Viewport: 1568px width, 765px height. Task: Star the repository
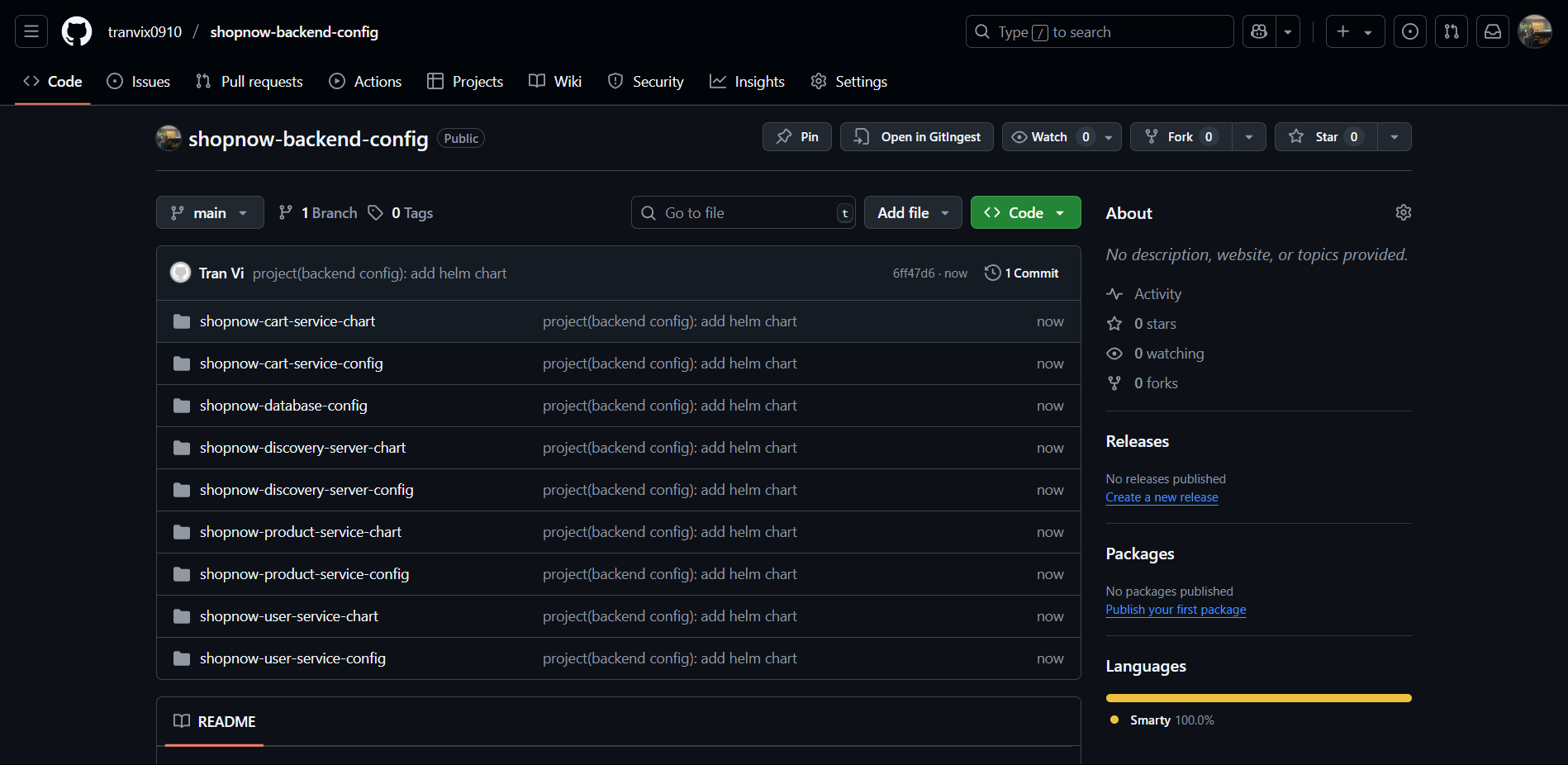1324,136
